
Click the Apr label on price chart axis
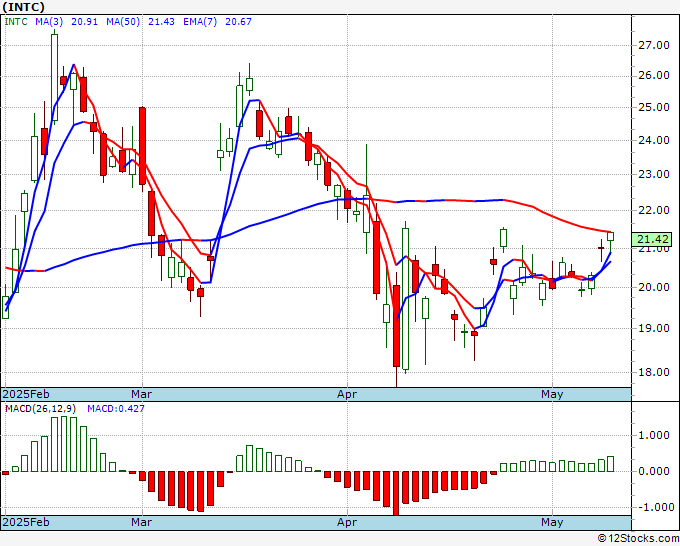[x=347, y=394]
